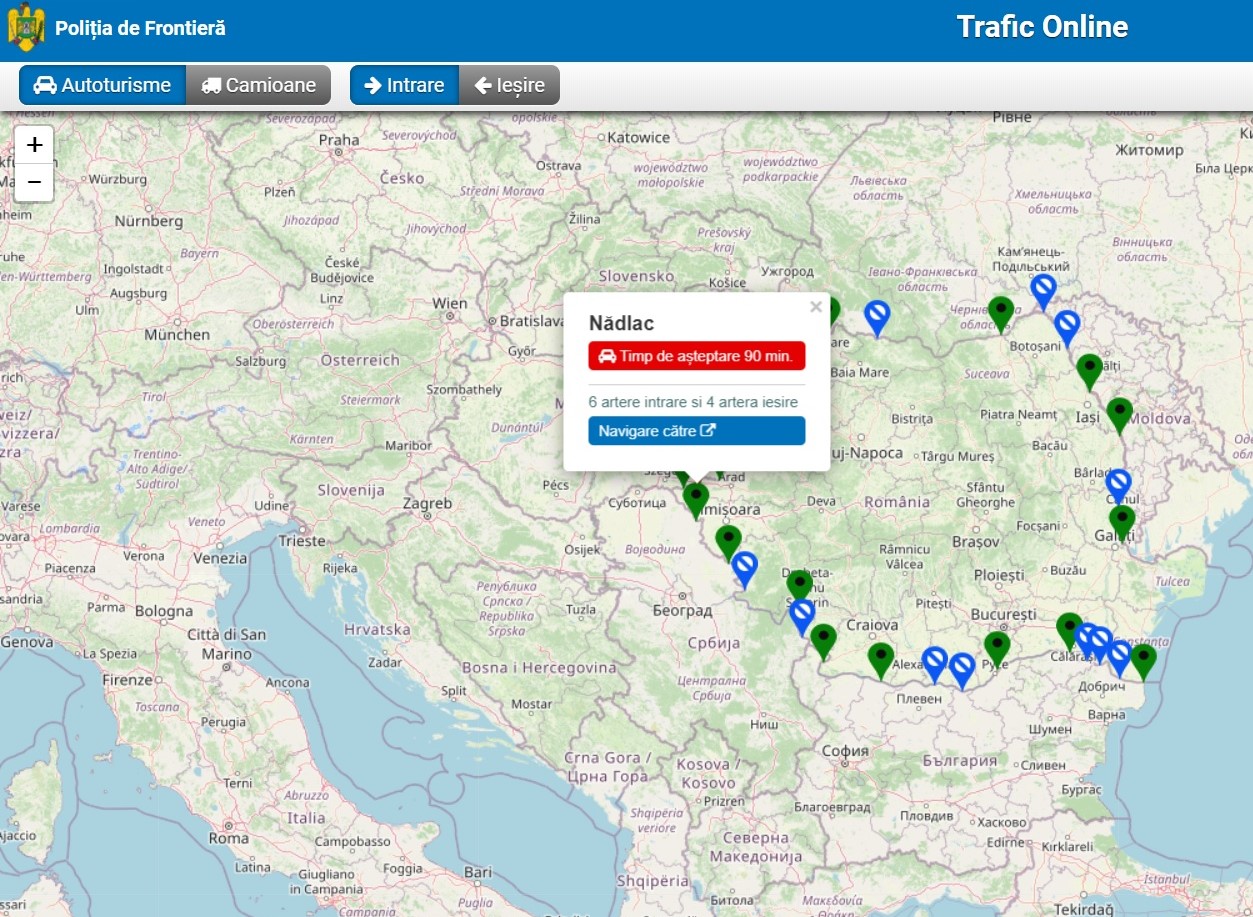
Task: Click the Romanian Border Police coat of arms logo
Action: point(26,28)
